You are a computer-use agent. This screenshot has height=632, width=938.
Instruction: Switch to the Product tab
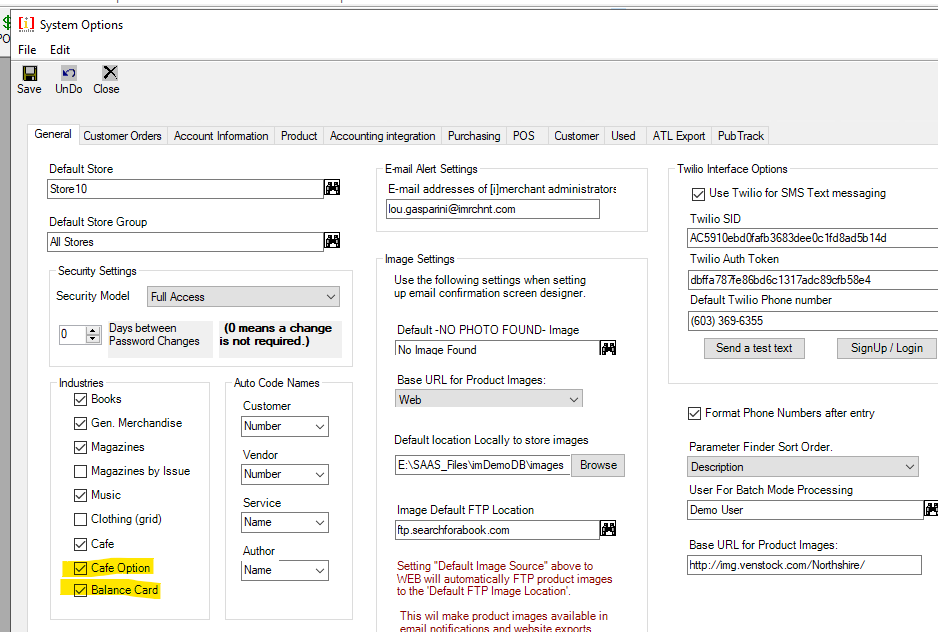pyautogui.click(x=299, y=136)
